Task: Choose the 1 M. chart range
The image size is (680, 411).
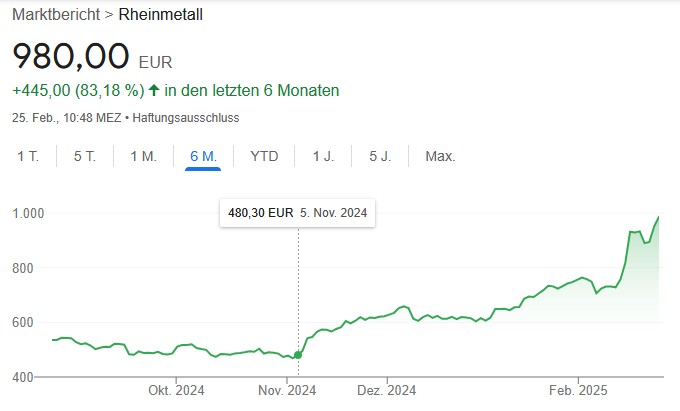Action: pos(144,156)
